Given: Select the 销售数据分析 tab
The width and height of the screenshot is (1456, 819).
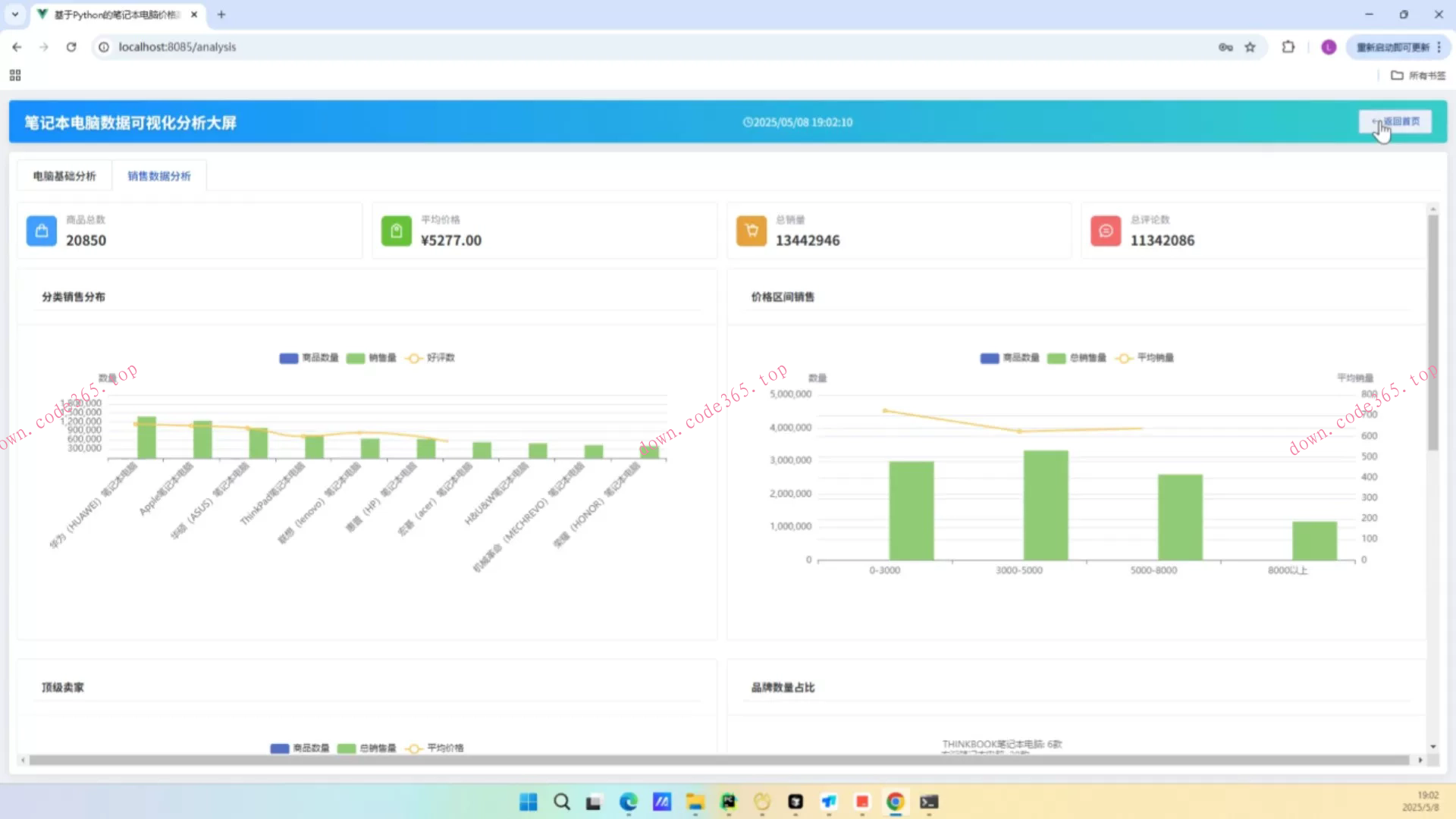Looking at the screenshot, I should [x=159, y=176].
